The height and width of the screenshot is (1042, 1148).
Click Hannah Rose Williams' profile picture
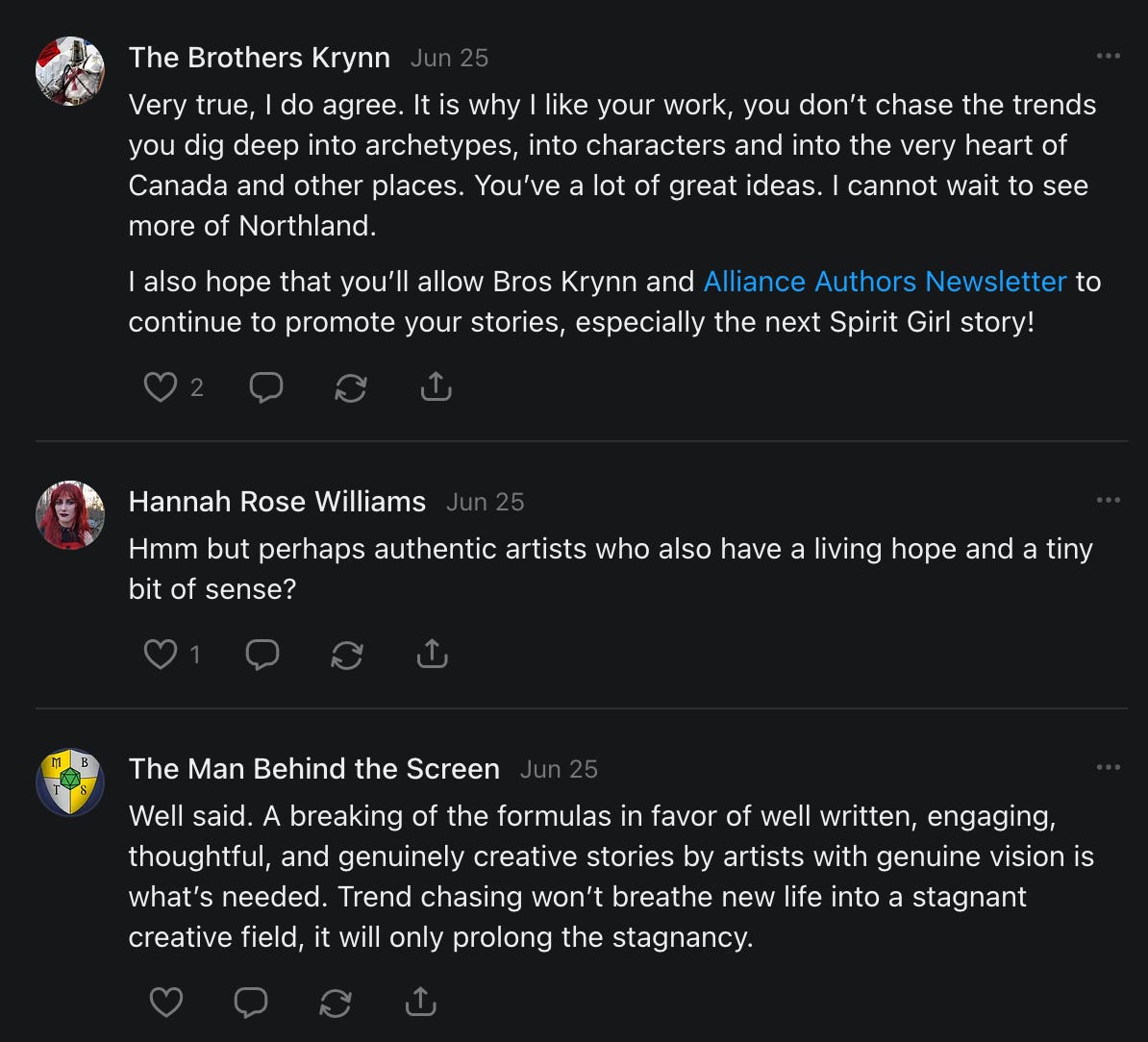pos(70,514)
